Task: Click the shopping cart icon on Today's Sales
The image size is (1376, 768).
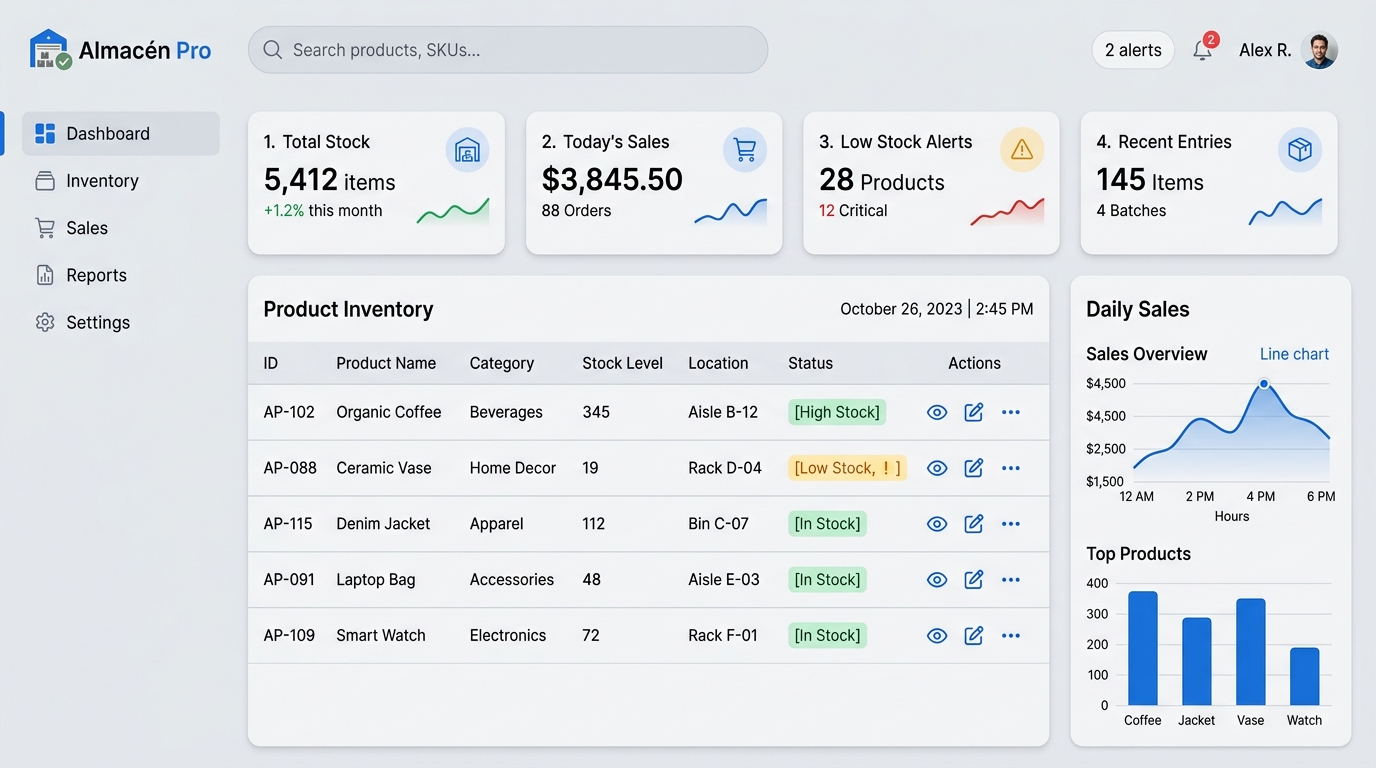Action: click(745, 150)
